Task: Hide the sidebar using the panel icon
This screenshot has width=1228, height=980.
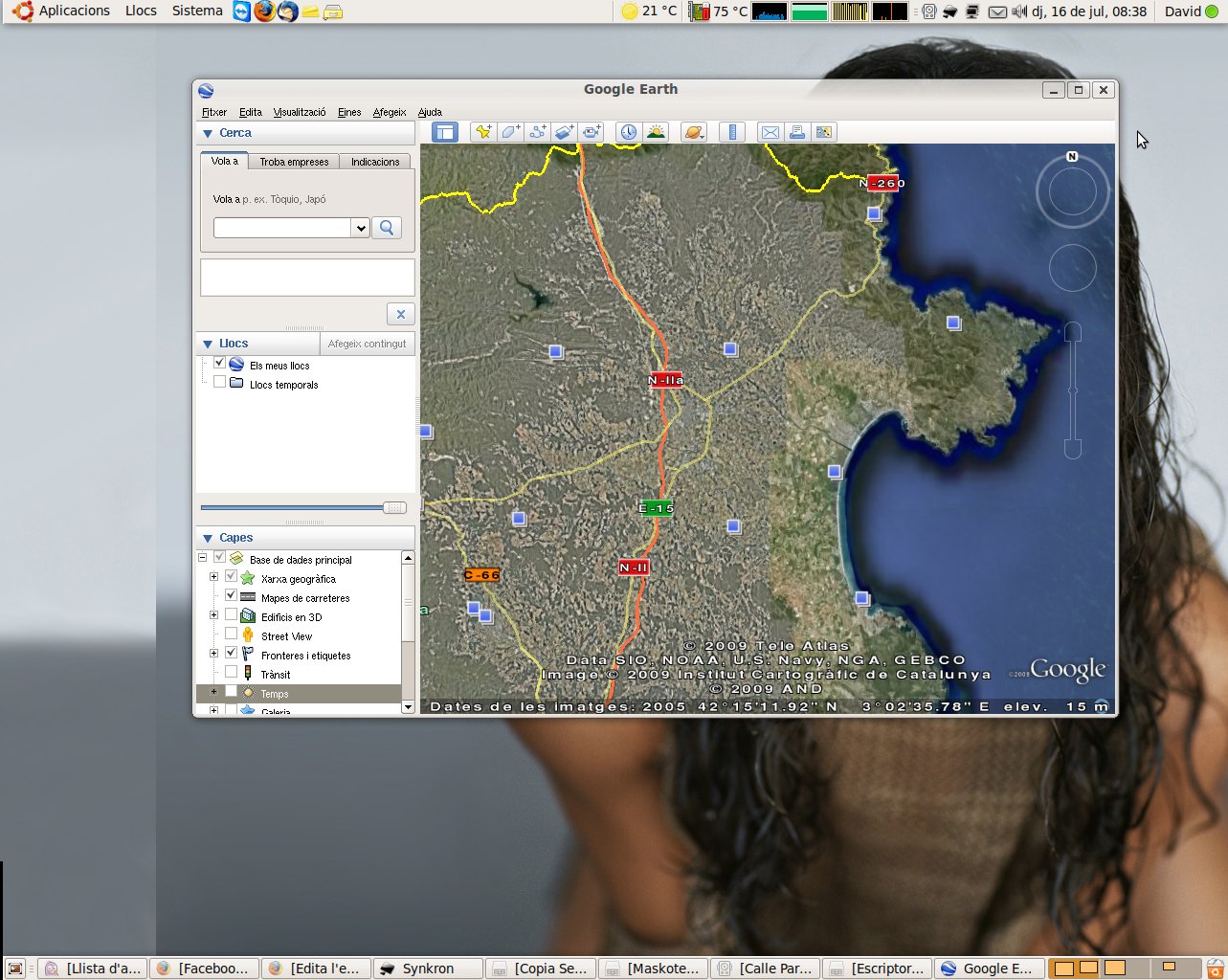Action: pyautogui.click(x=445, y=132)
